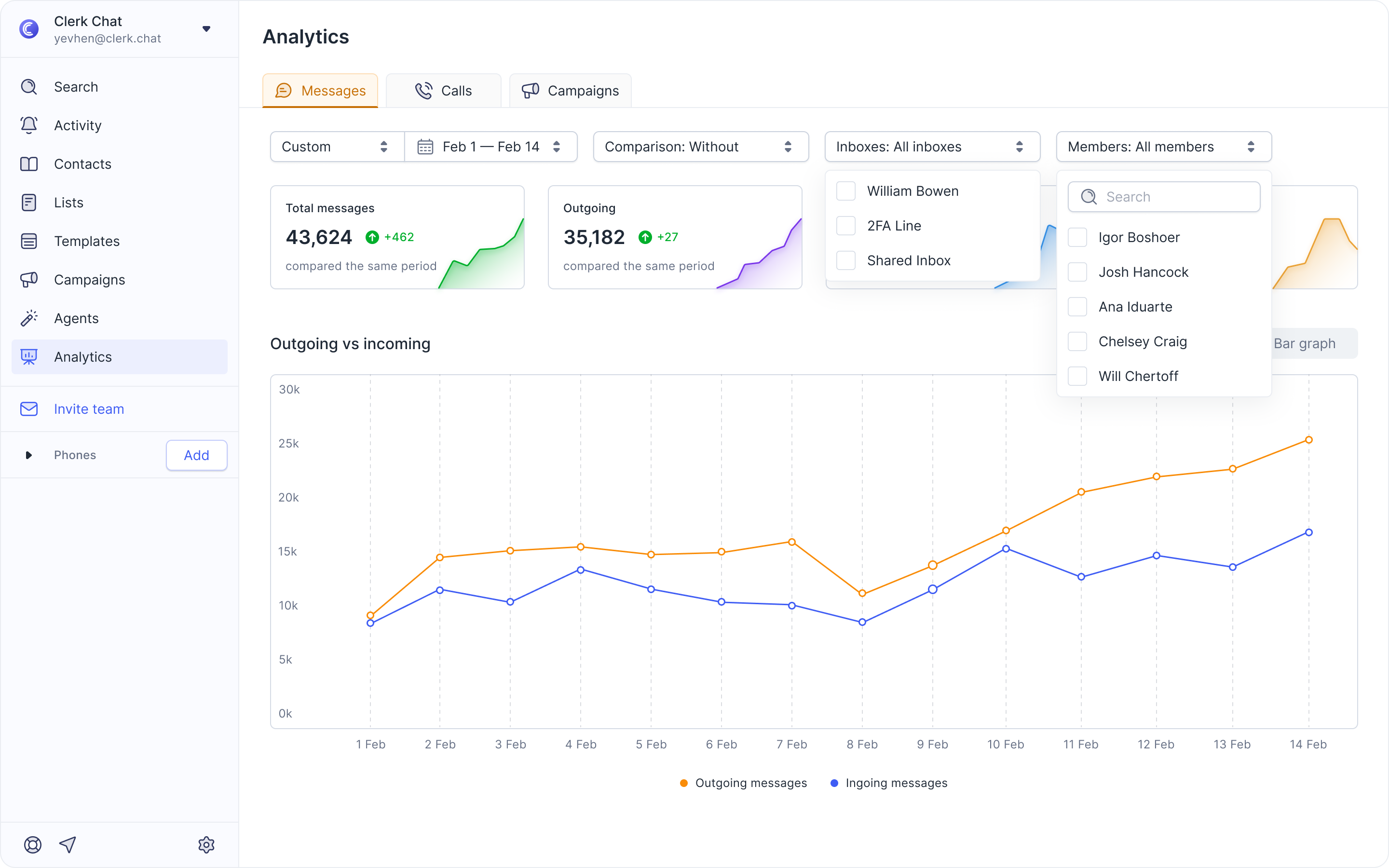Click the Add phone button
1389x868 pixels.
[196, 455]
